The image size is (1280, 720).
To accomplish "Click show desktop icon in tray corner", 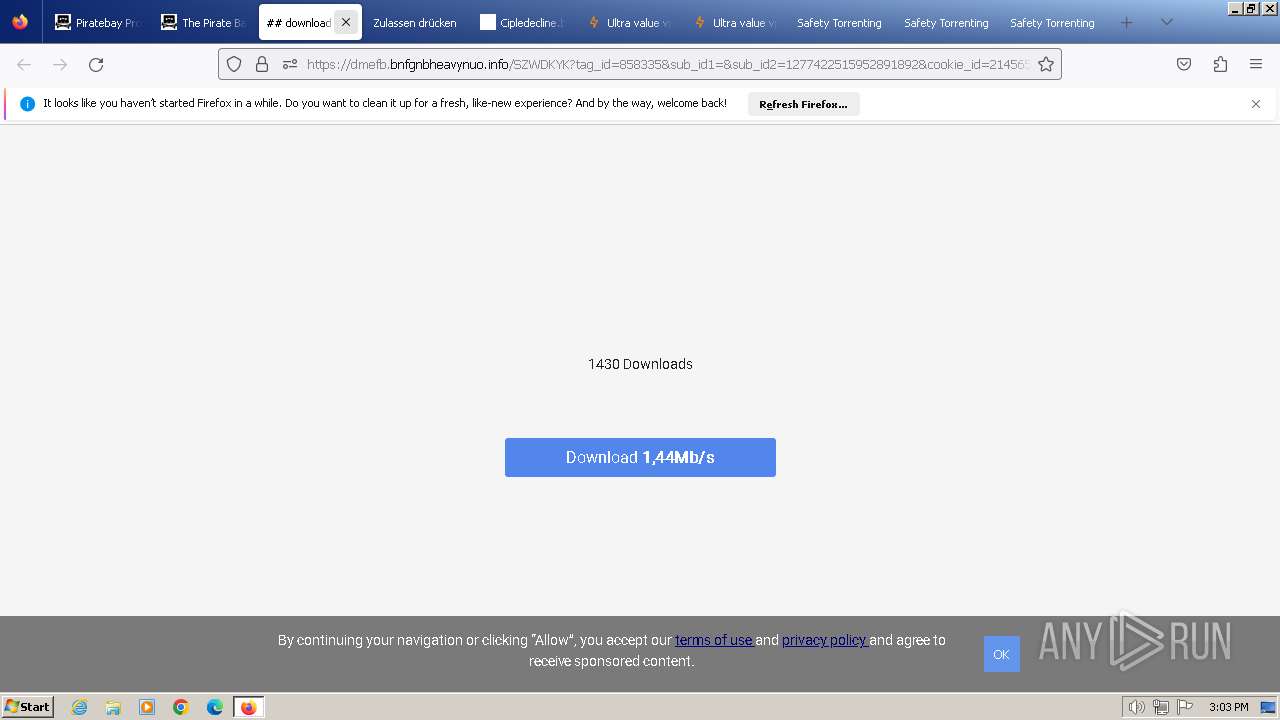I will (1268, 707).
